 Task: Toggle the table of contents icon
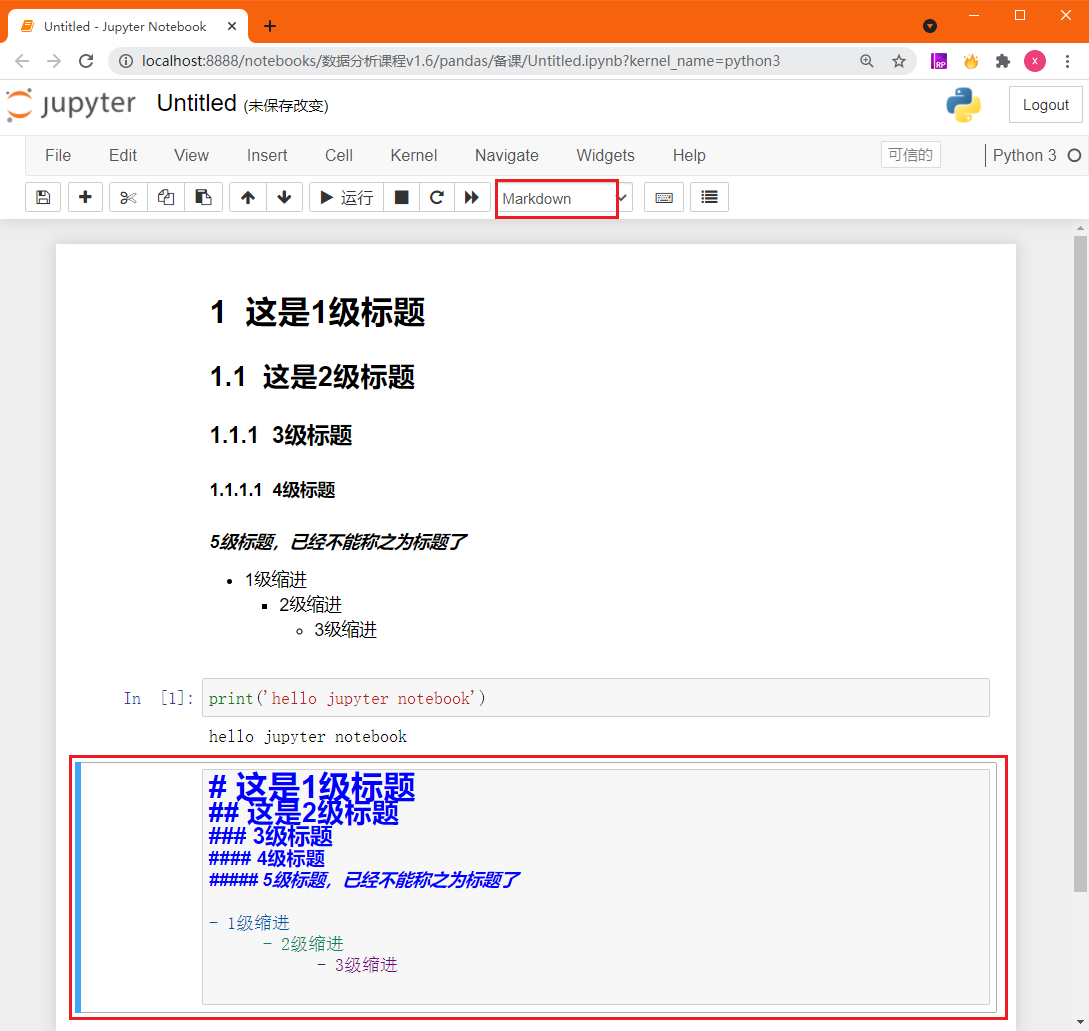pos(709,197)
